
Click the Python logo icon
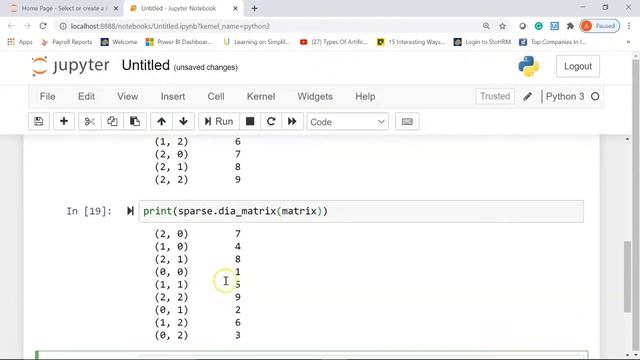click(529, 66)
